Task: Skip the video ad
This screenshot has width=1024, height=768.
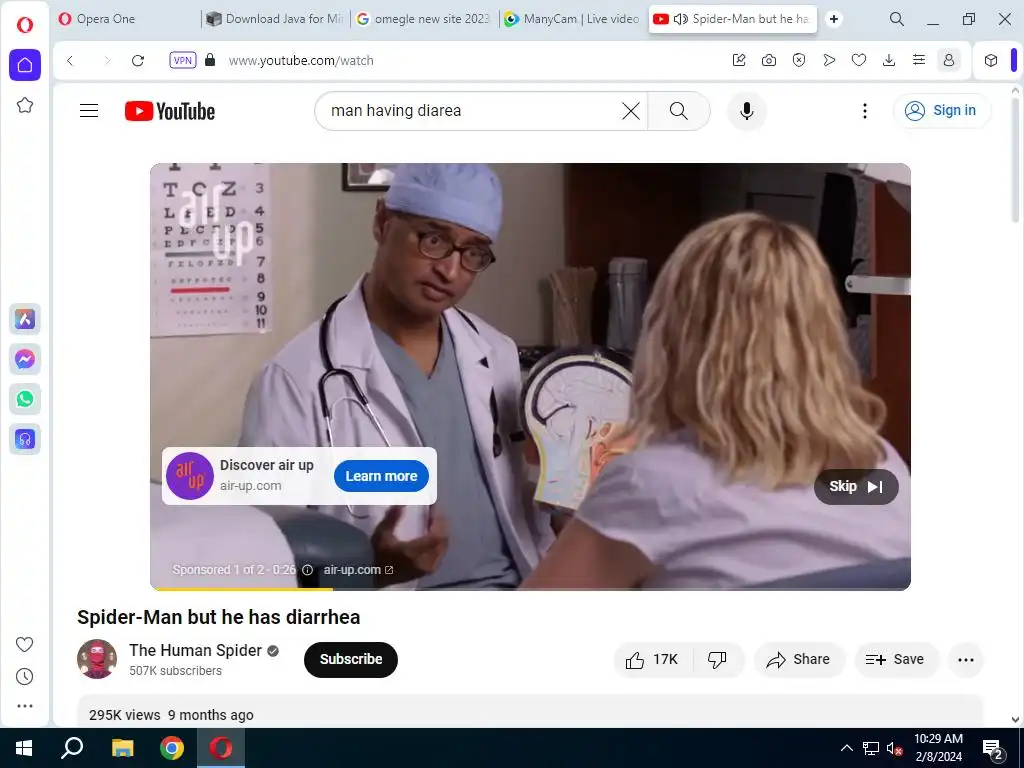Action: click(x=856, y=487)
